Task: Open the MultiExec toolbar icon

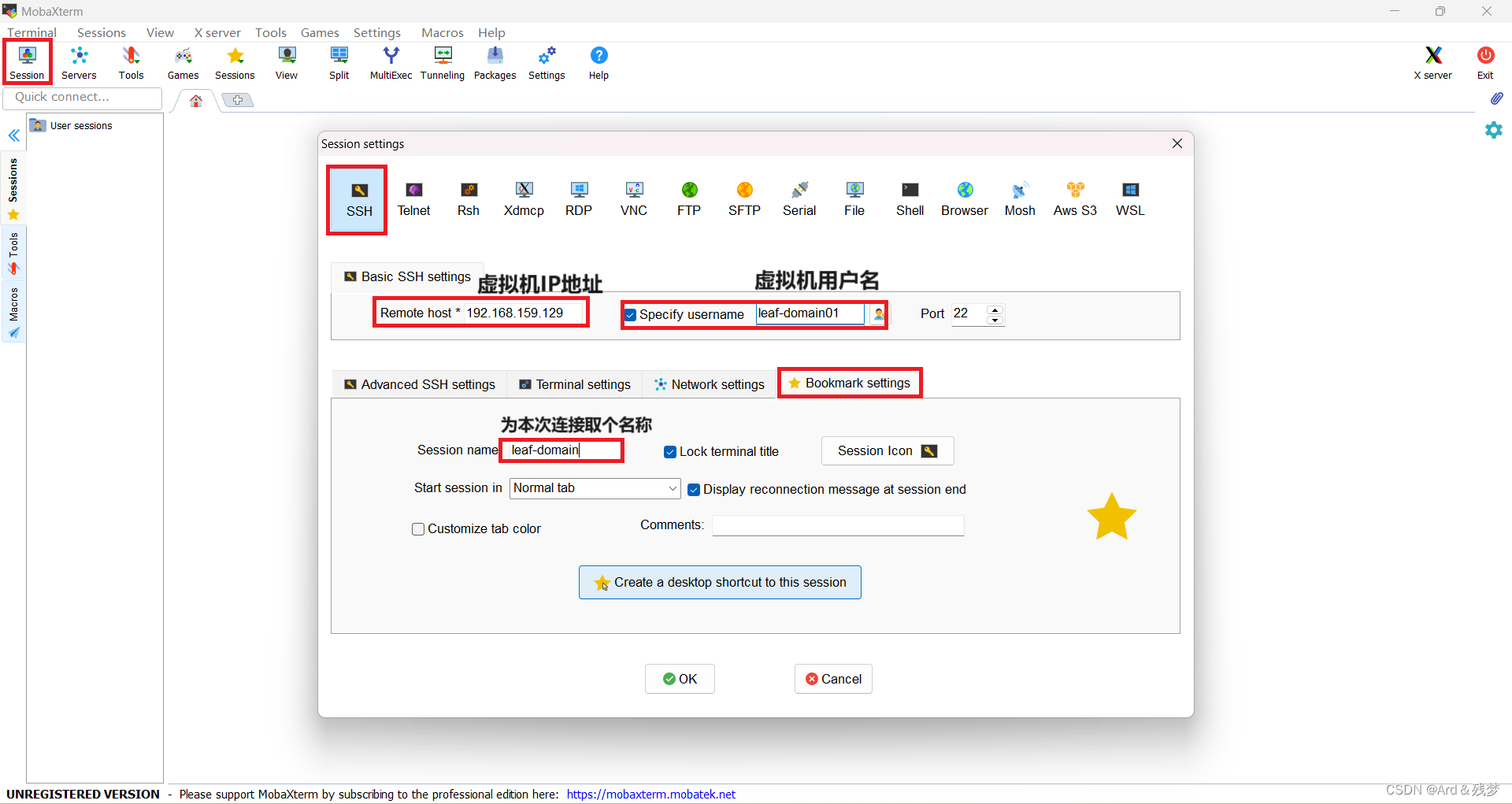Action: (x=391, y=63)
